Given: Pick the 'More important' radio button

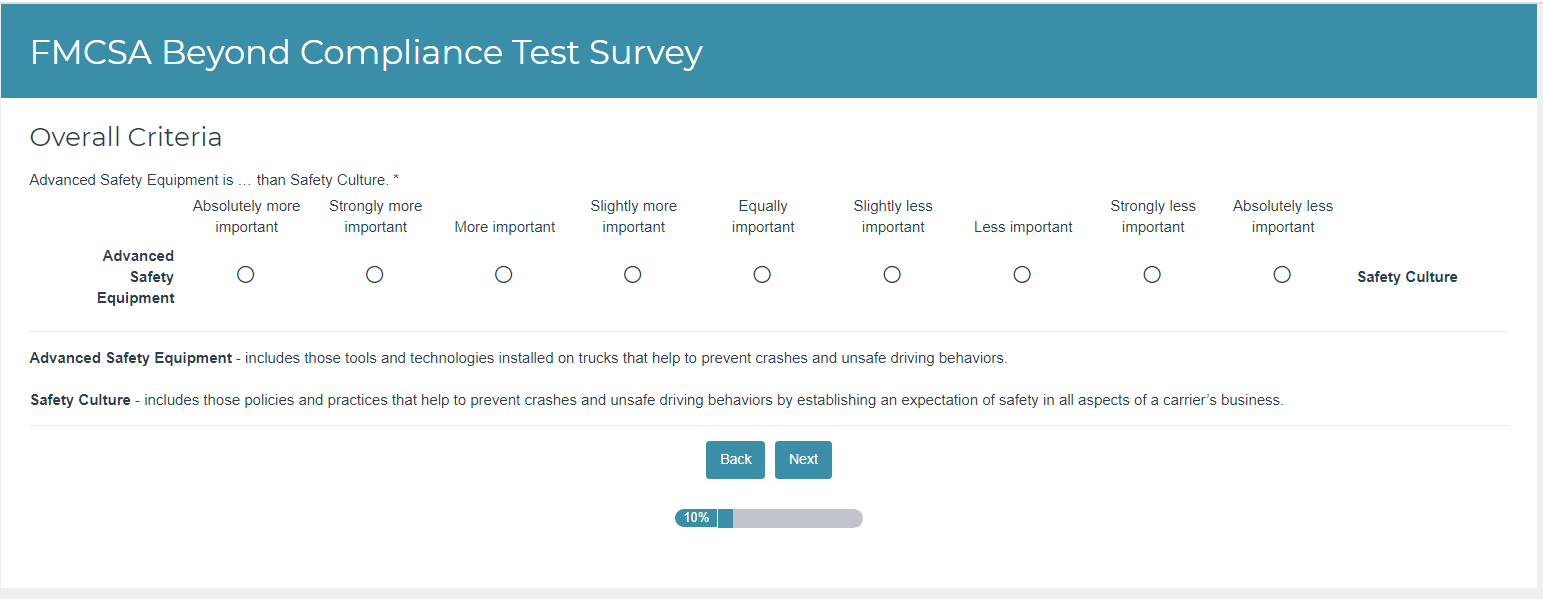Looking at the screenshot, I should (x=504, y=275).
